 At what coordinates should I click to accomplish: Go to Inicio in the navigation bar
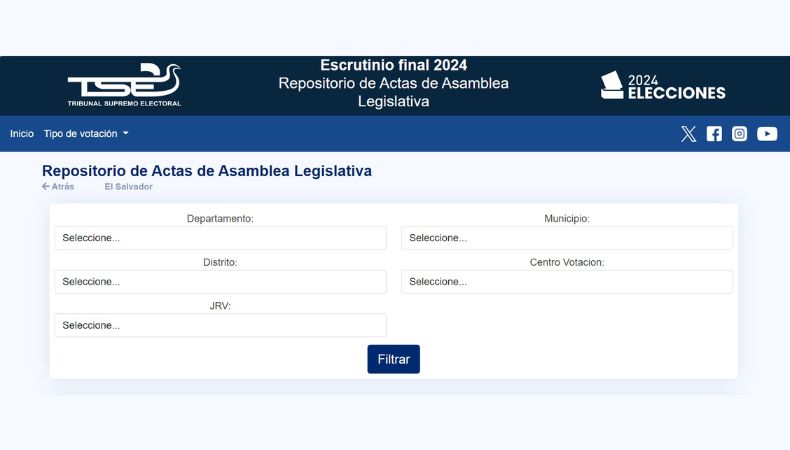click(x=22, y=134)
